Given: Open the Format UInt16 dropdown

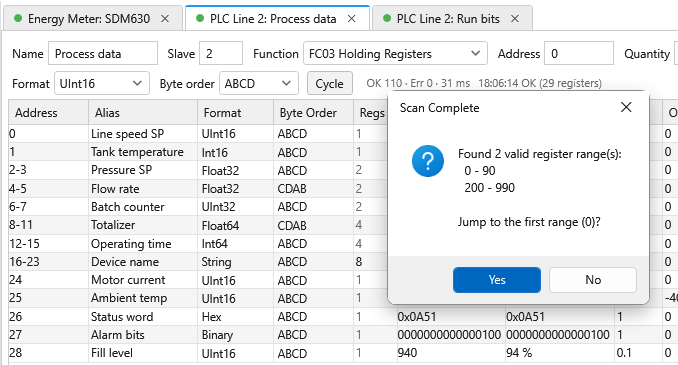Looking at the screenshot, I should pos(102,83).
